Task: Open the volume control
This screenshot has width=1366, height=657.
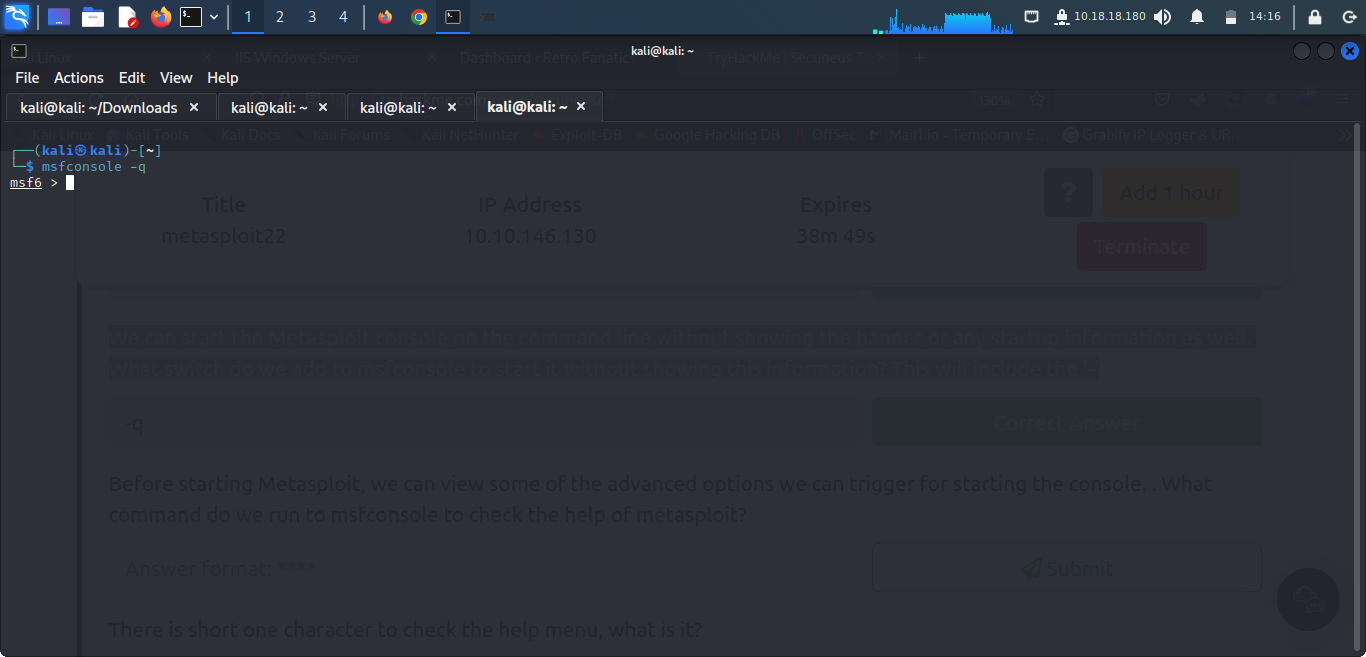Action: tap(1162, 17)
